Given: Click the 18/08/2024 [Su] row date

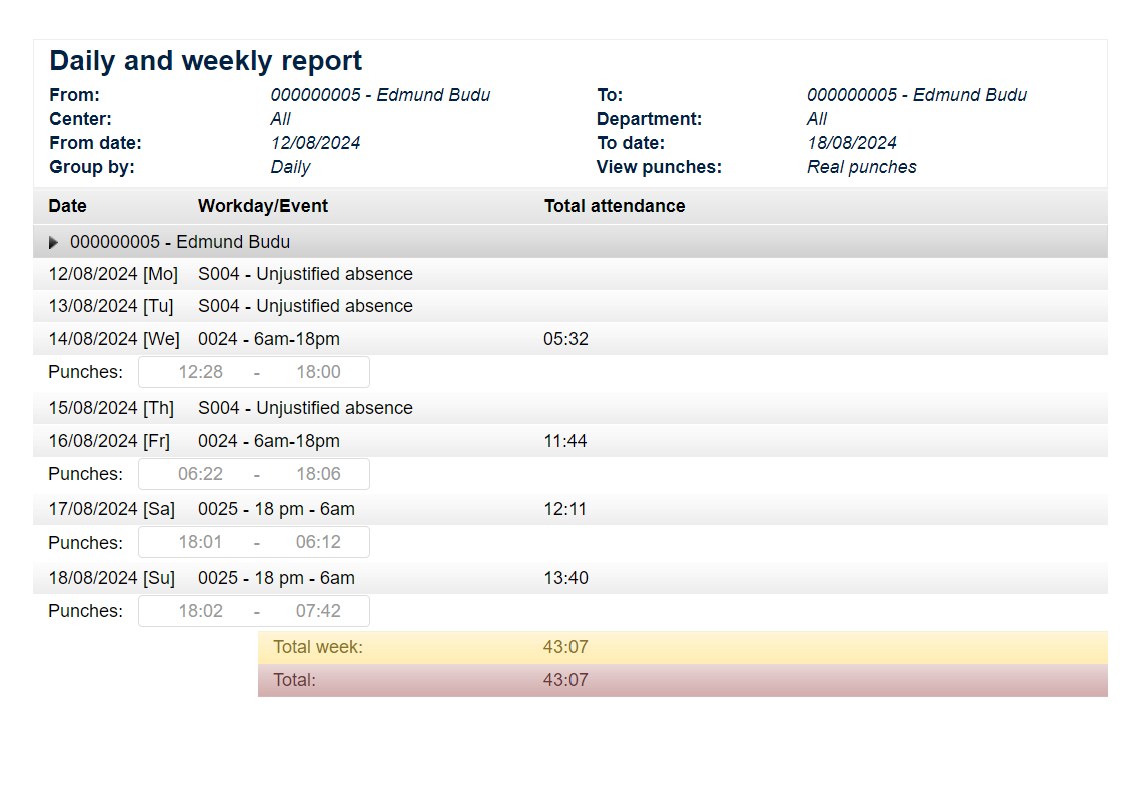Looking at the screenshot, I should [x=112, y=578].
